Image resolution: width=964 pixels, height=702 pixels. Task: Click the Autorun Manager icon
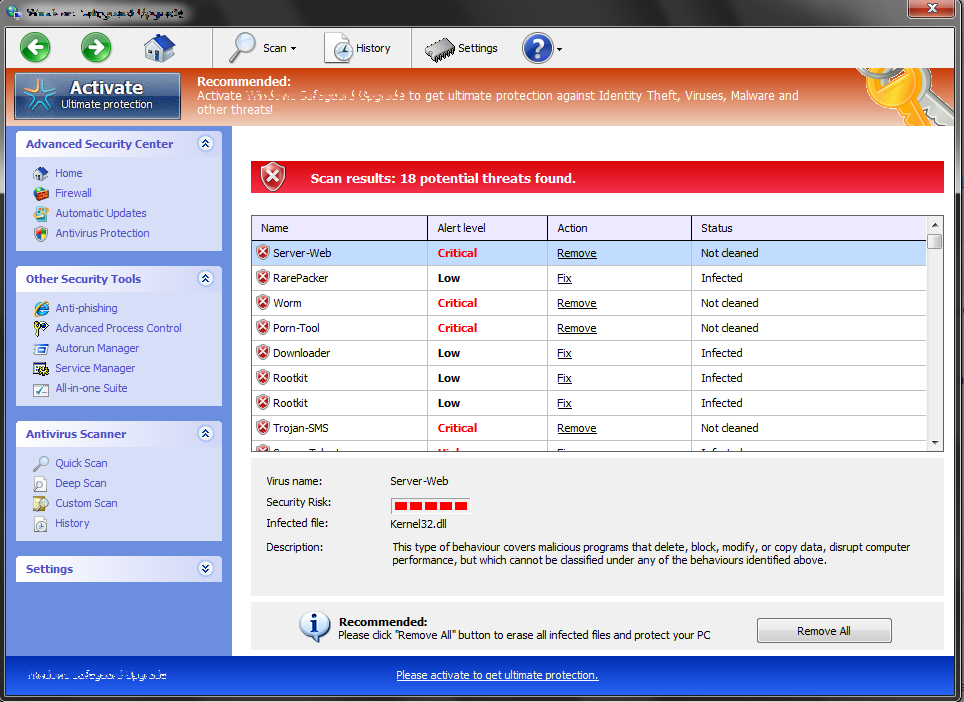pyautogui.click(x=41, y=349)
